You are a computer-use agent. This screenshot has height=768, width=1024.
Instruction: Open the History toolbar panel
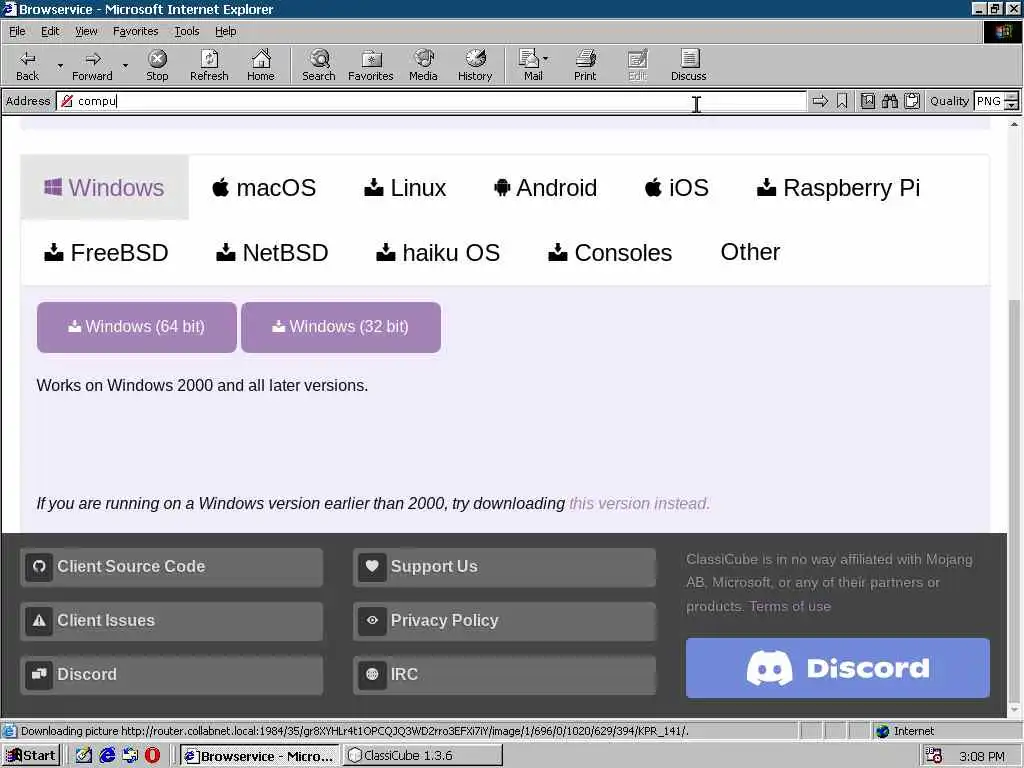(475, 65)
